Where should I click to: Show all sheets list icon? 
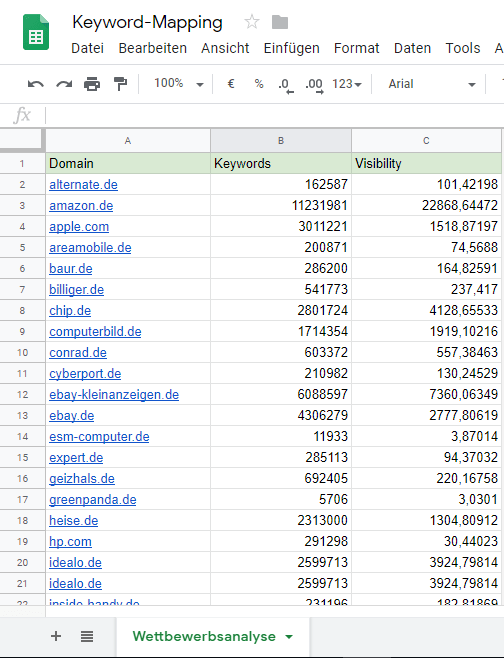(87, 637)
